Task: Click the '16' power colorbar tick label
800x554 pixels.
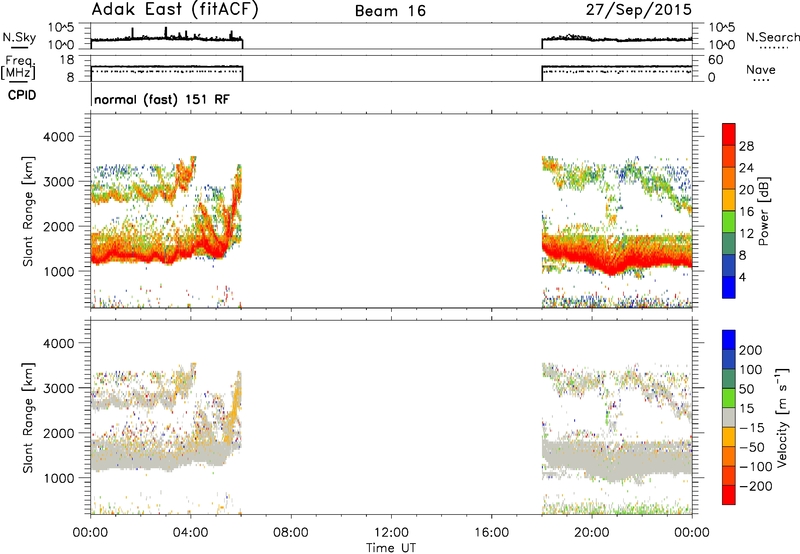Action: click(746, 212)
